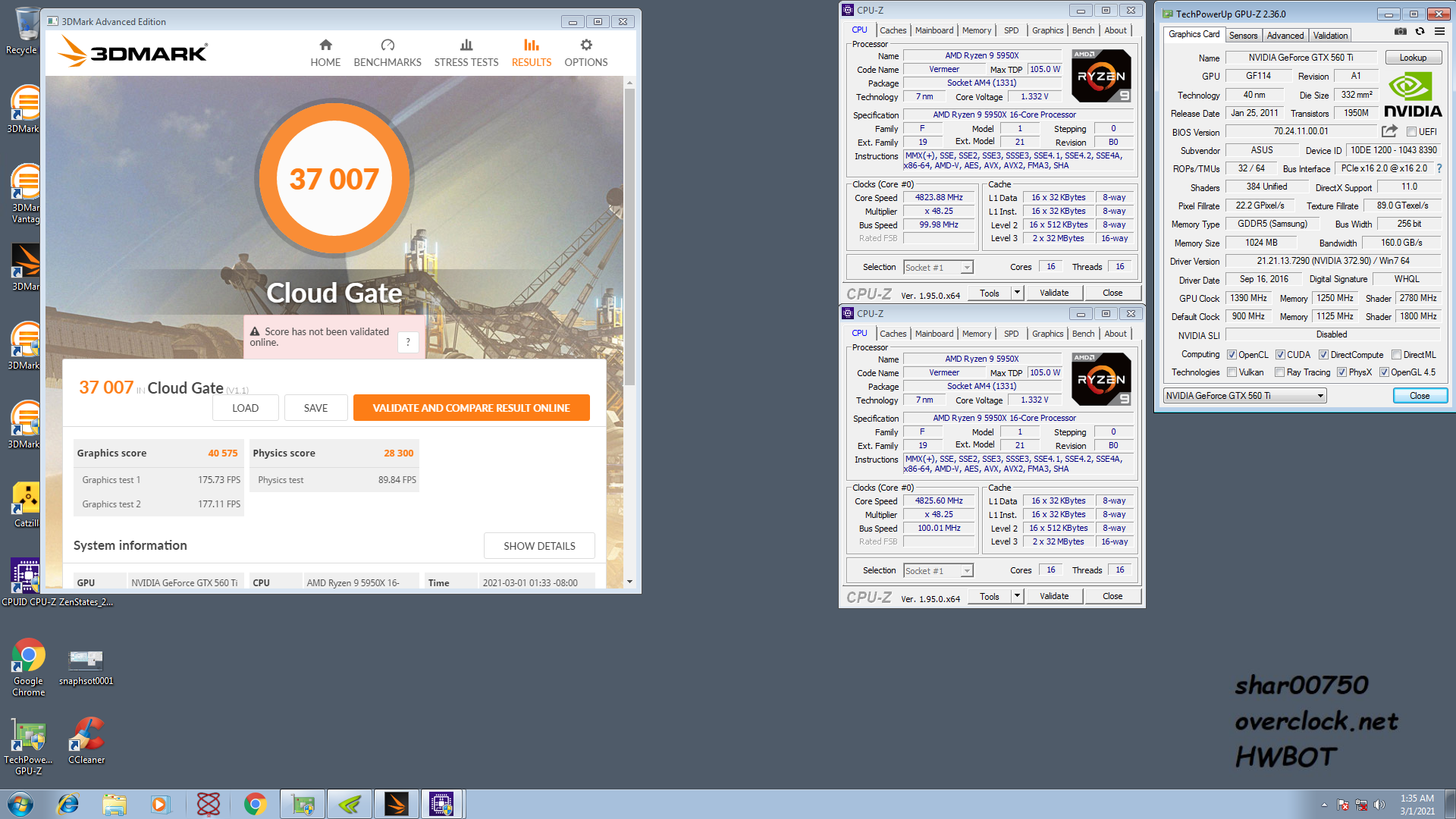Viewport: 1456px width, 819px height.
Task: Open the snaphsot0001 desktop file
Action: point(86,667)
